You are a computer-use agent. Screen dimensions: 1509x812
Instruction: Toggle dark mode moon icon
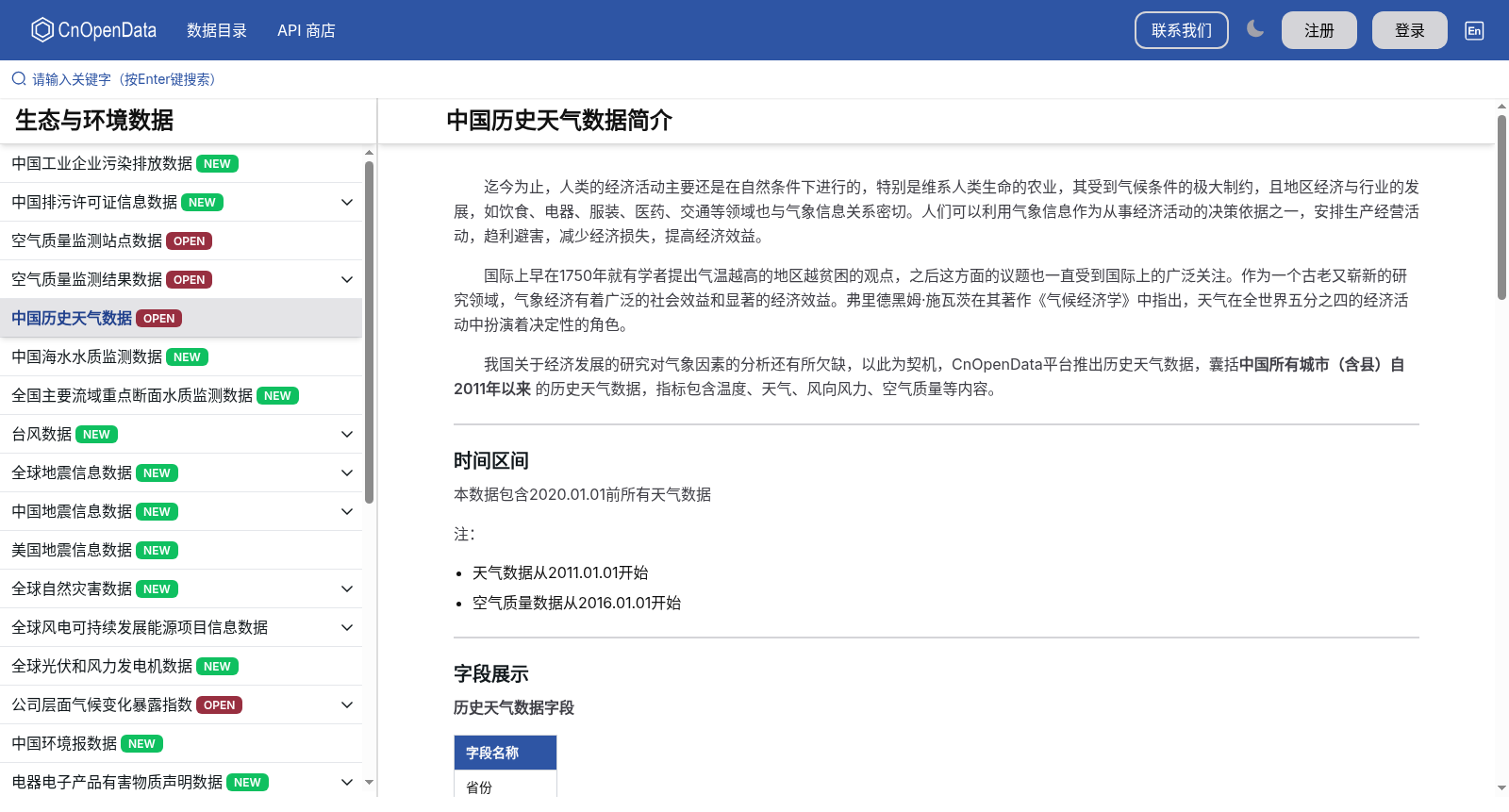tap(1254, 29)
